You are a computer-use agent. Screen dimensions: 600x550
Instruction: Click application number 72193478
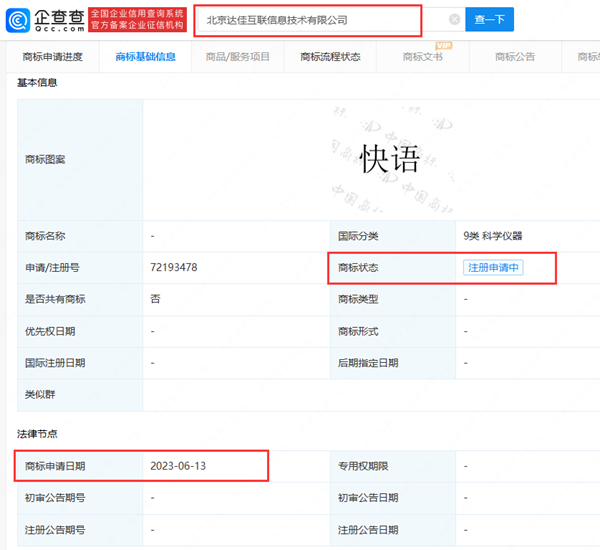click(x=174, y=268)
